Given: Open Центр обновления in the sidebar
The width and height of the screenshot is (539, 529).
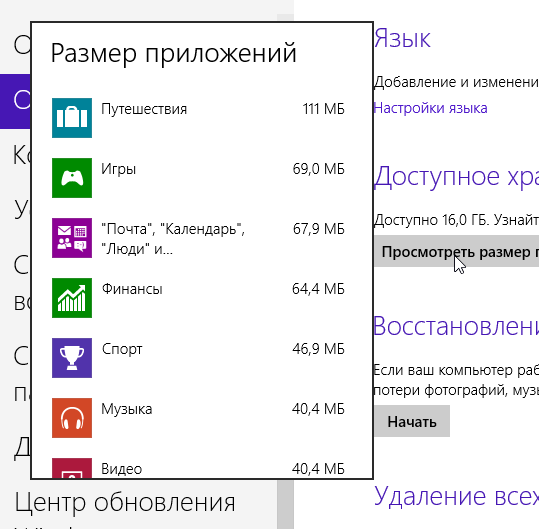Looking at the screenshot, I should (x=125, y=503).
